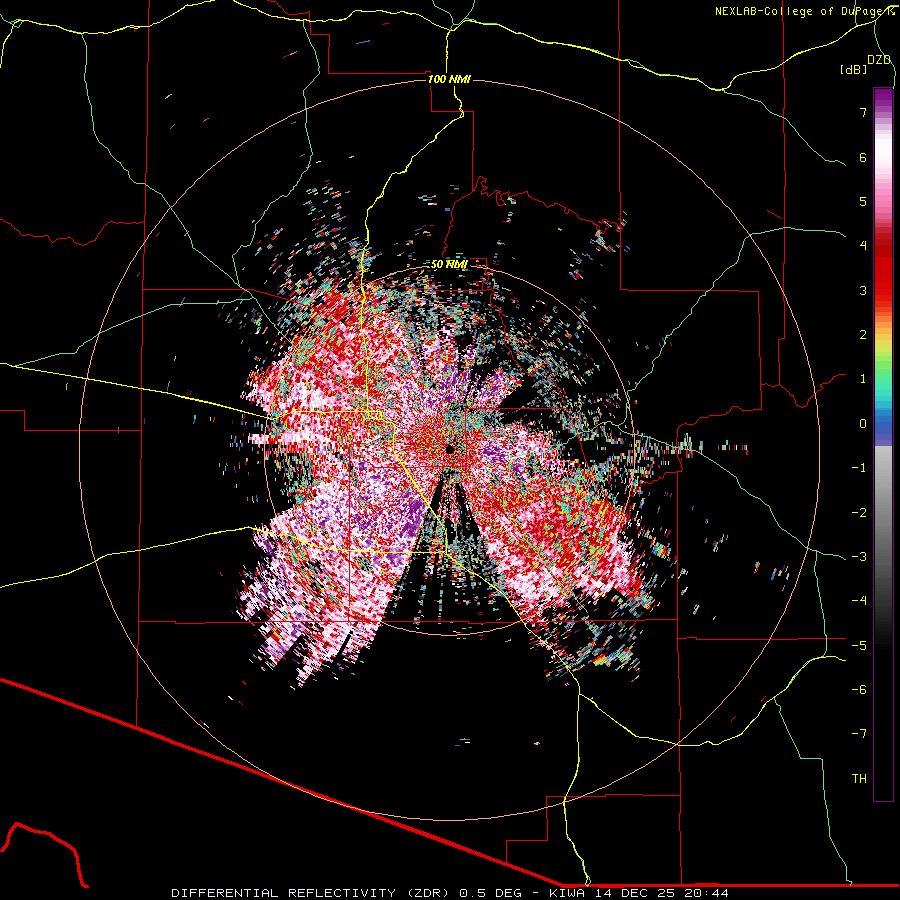Click the 5 value on color scale
The height and width of the screenshot is (900, 900).
pyautogui.click(x=863, y=201)
